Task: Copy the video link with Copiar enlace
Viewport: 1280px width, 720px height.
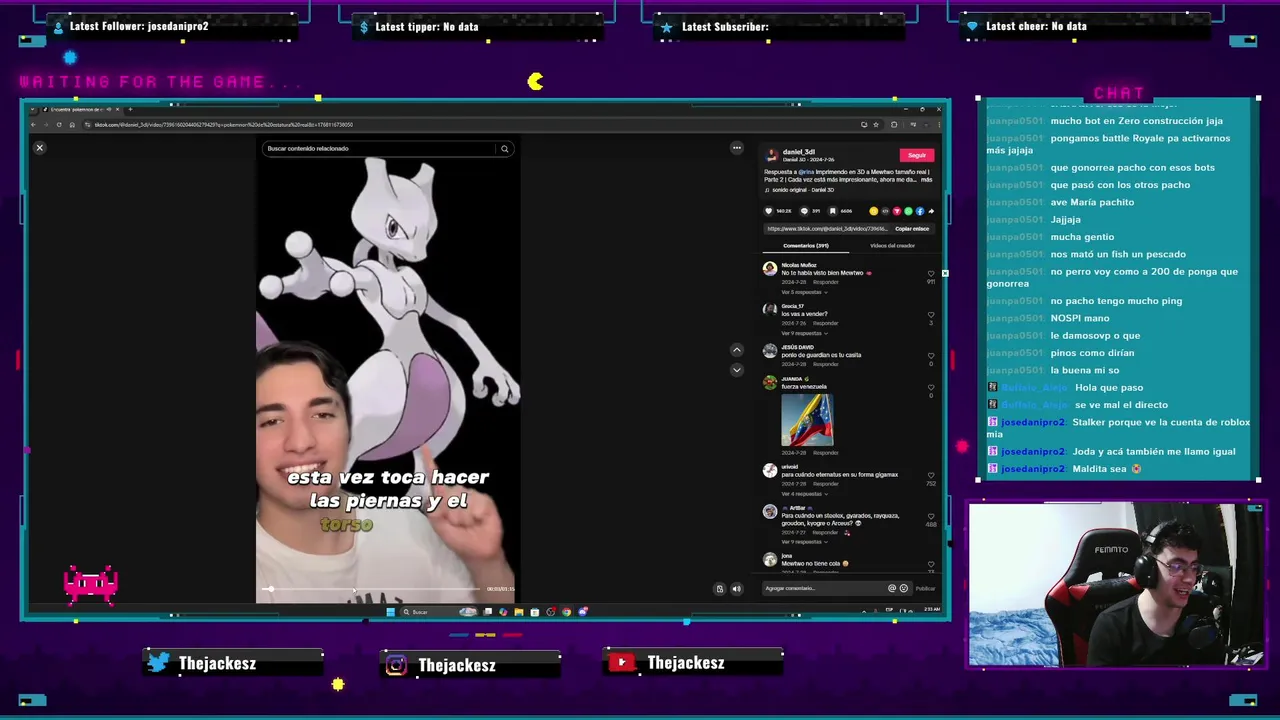Action: 912,229
